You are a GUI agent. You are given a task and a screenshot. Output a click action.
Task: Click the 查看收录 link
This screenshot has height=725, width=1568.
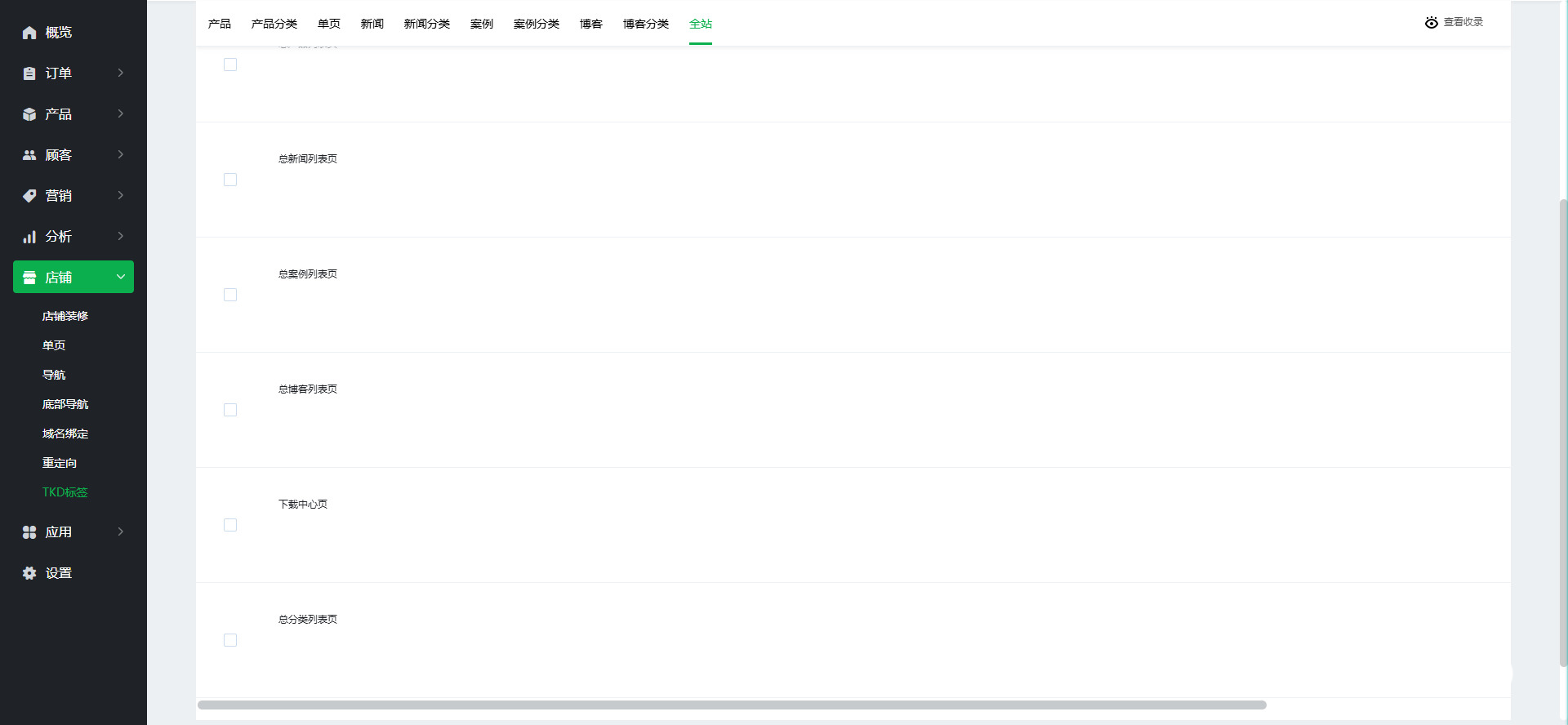[x=1454, y=22]
